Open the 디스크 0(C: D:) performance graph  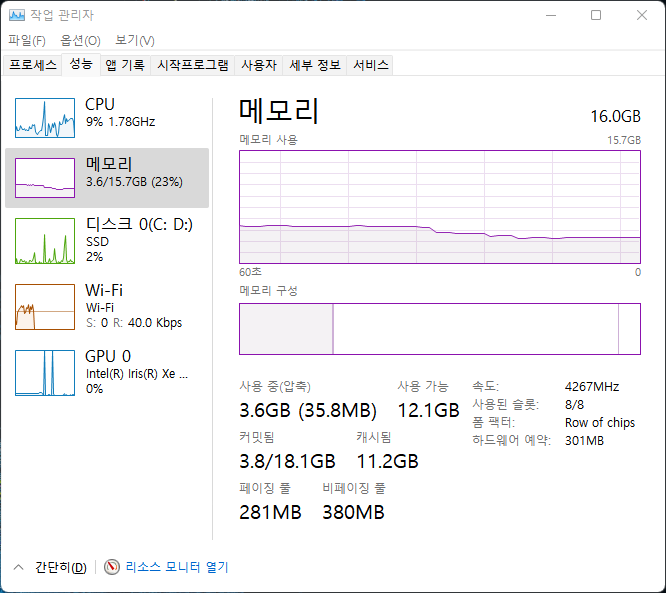(x=45, y=241)
